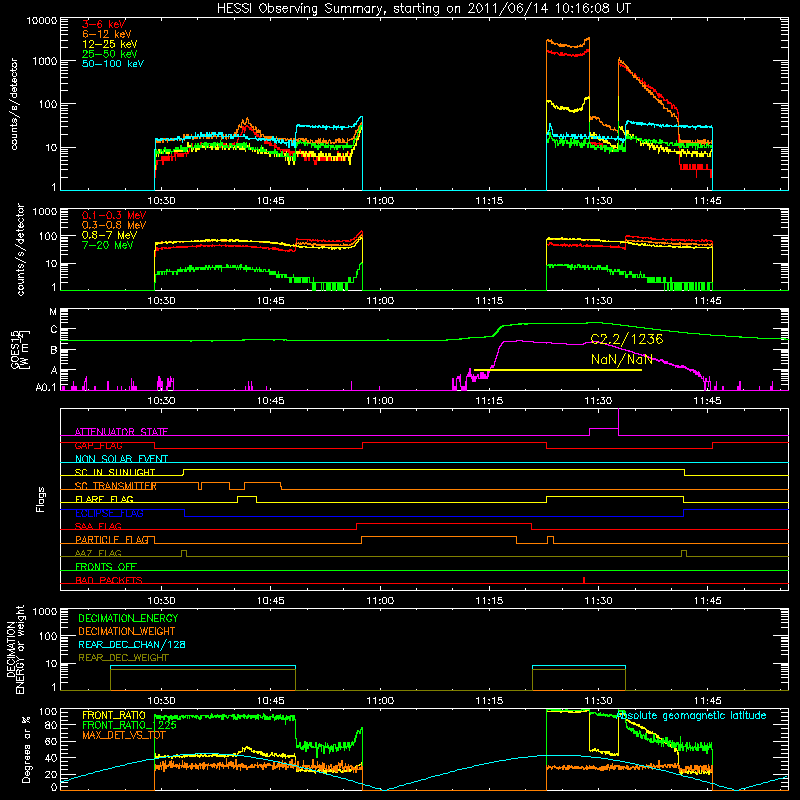
Task: Click the yellow flare duration bar in GOES panel
Action: click(x=558, y=370)
